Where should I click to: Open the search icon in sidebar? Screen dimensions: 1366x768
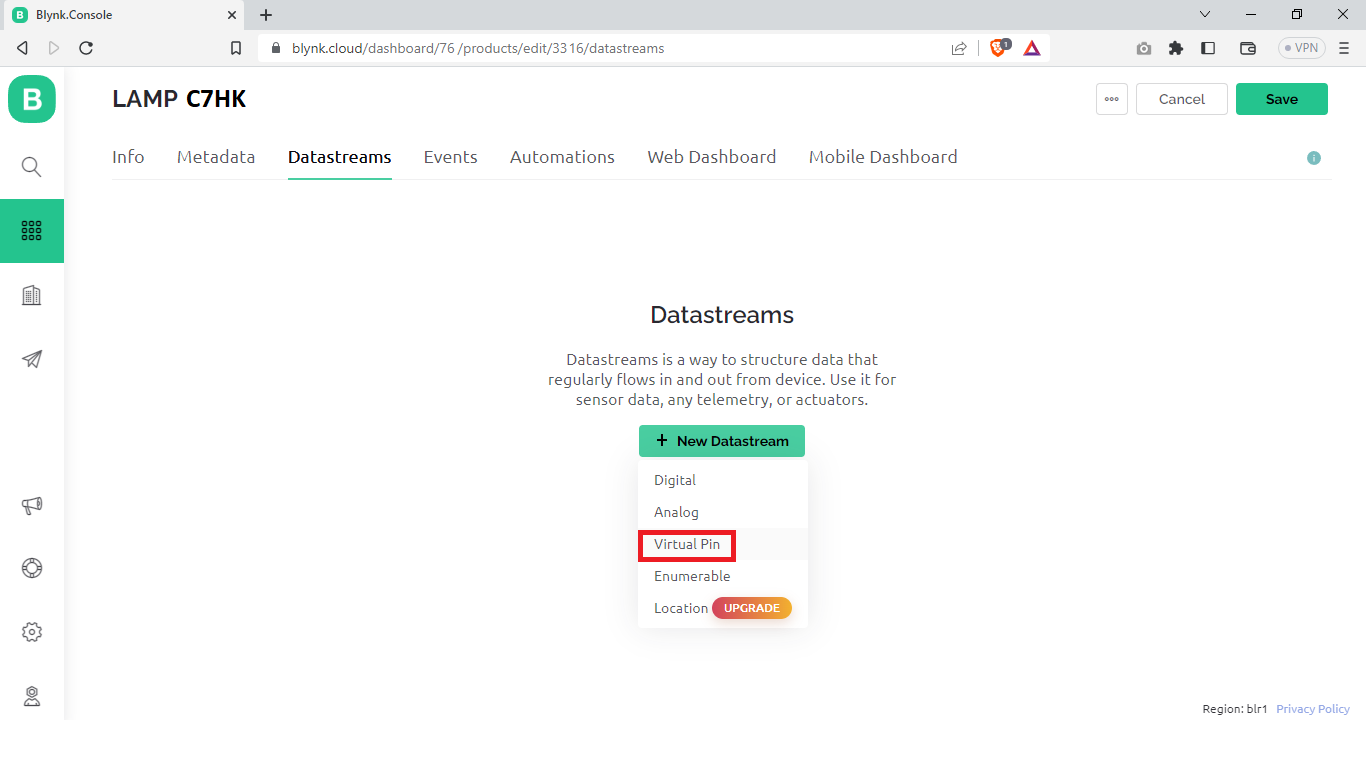pyautogui.click(x=32, y=167)
